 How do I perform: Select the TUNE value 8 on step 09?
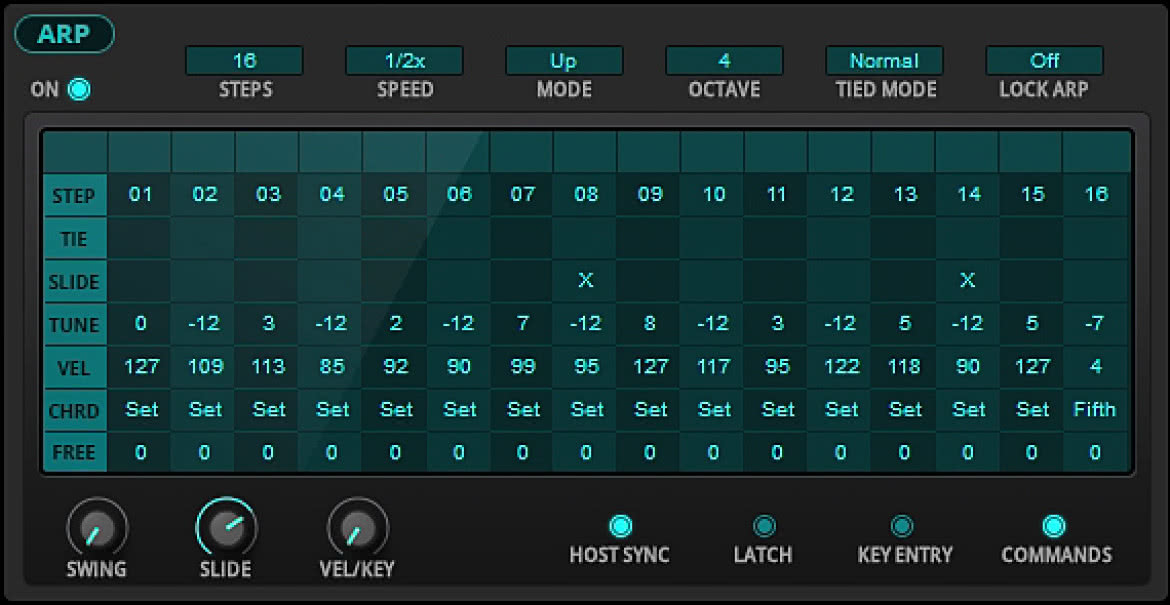coord(649,325)
